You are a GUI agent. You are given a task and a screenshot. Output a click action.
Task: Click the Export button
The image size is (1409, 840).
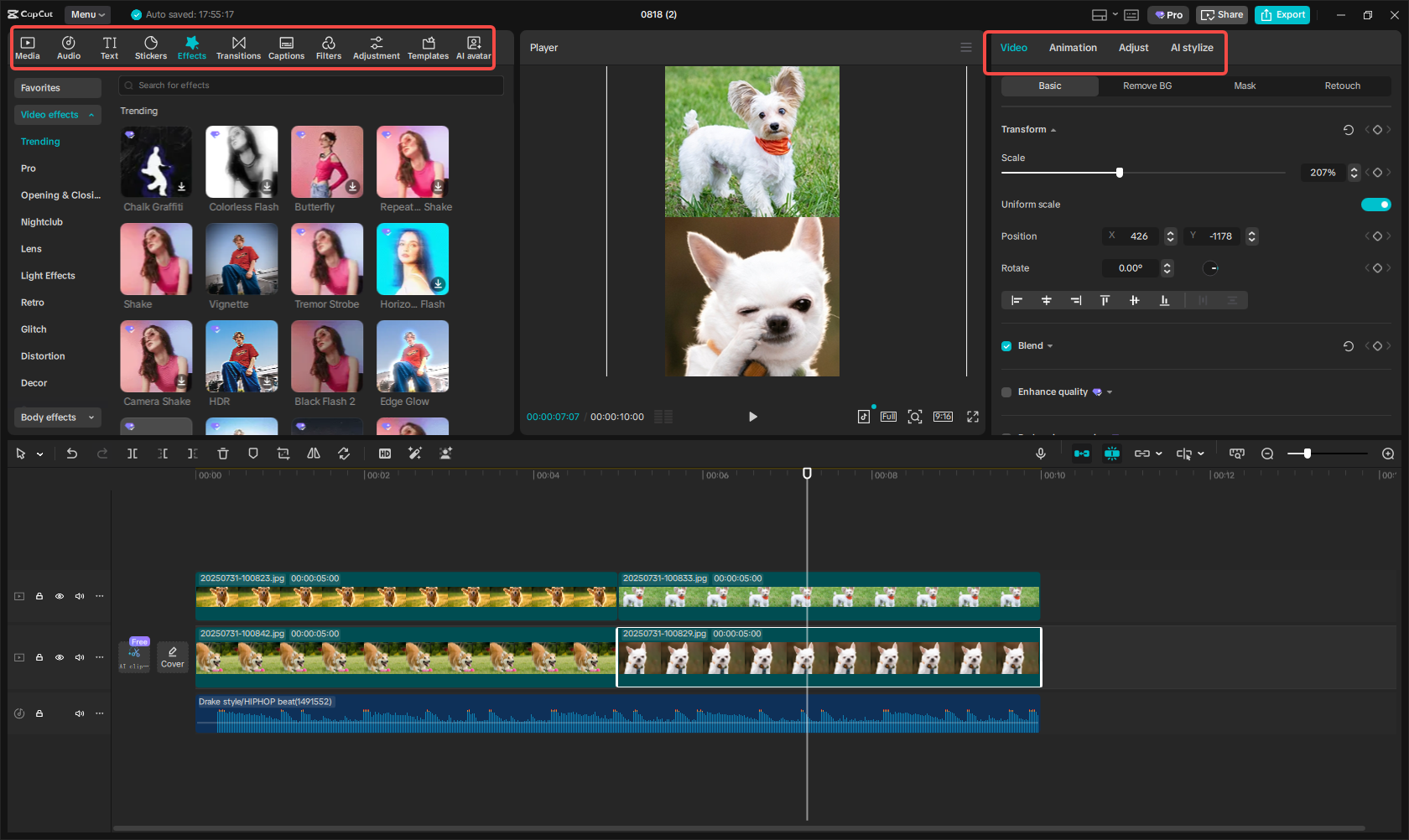1282,14
